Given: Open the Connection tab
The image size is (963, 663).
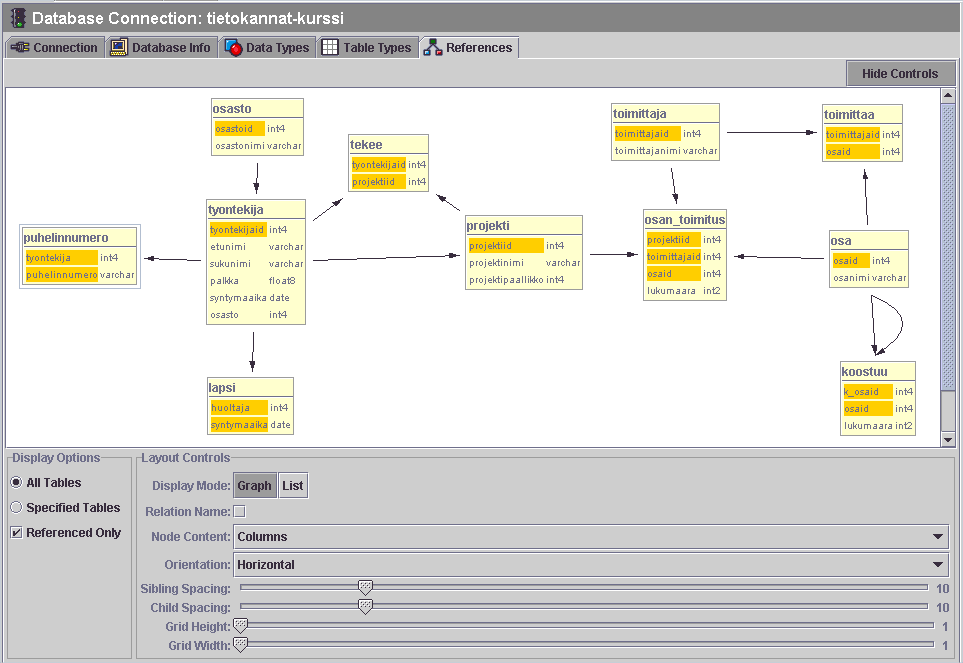Looking at the screenshot, I should pos(54,47).
